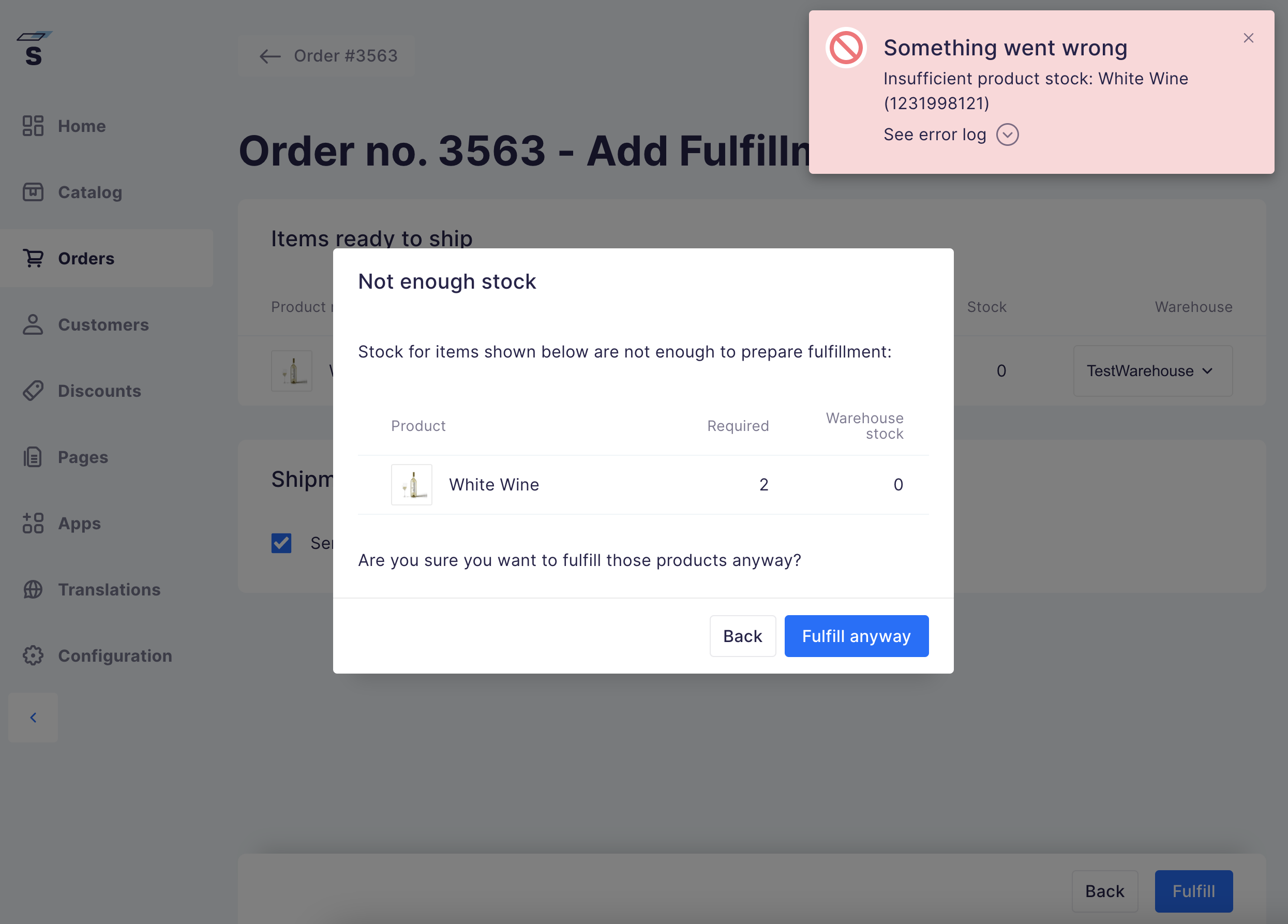
Task: Select the Configuration gear icon
Action: coord(33,655)
